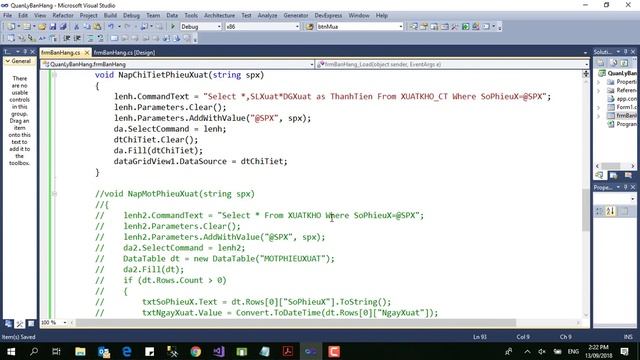Close the Solution Explorer panel

[633, 52]
